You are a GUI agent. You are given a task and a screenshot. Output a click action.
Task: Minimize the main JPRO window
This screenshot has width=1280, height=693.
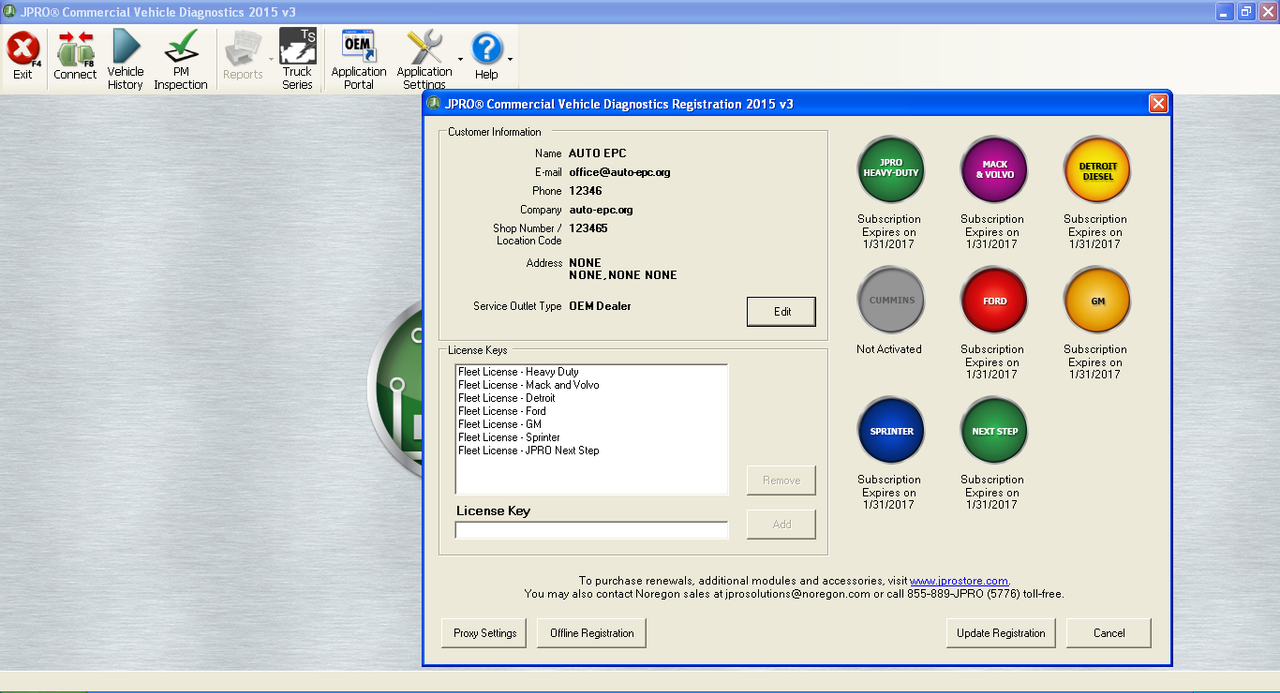point(1225,12)
